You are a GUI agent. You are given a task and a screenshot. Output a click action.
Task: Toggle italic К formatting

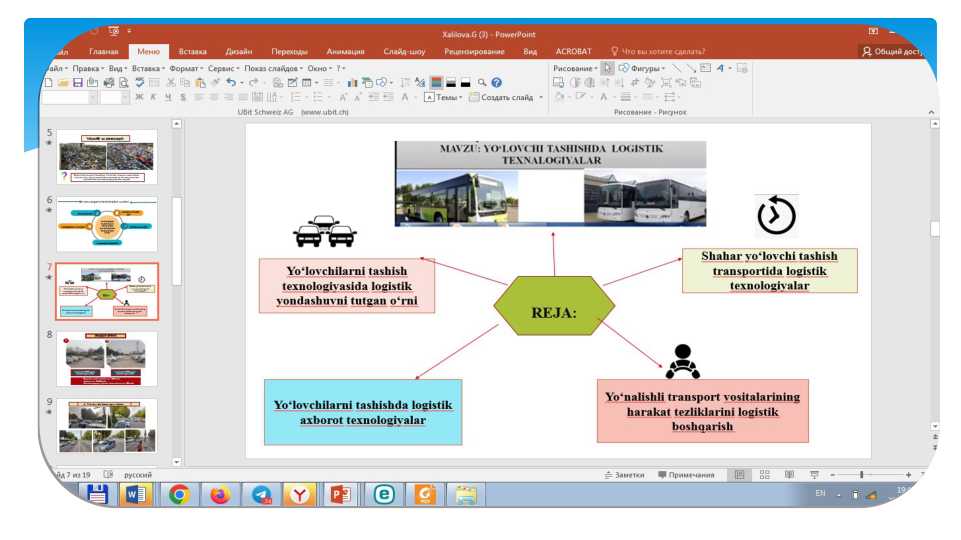coord(153,98)
